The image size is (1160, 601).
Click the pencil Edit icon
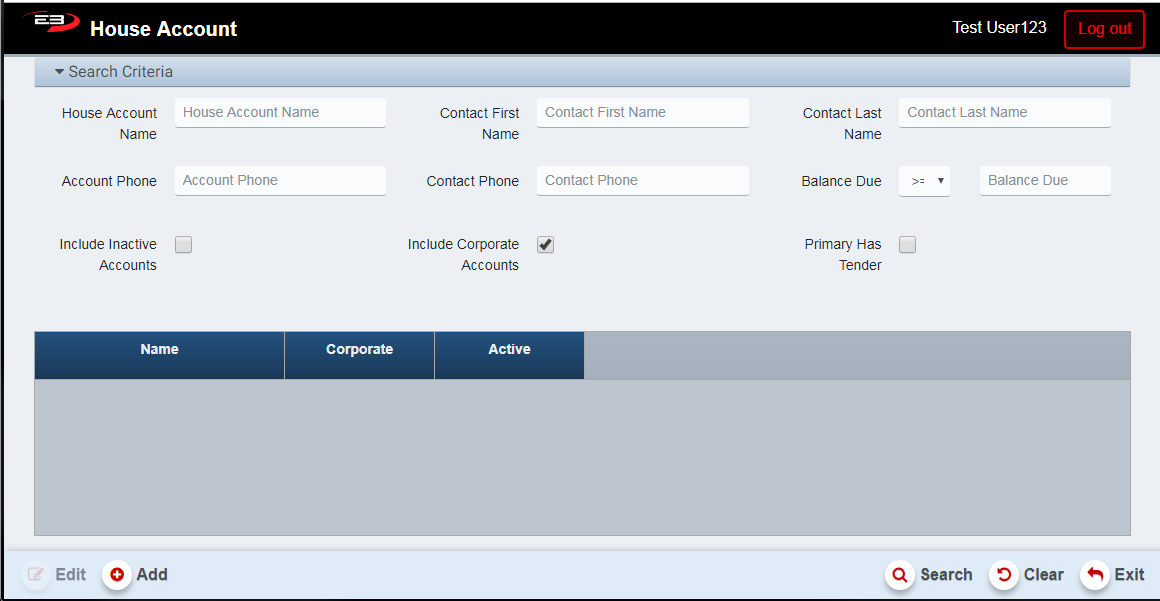tap(36, 575)
